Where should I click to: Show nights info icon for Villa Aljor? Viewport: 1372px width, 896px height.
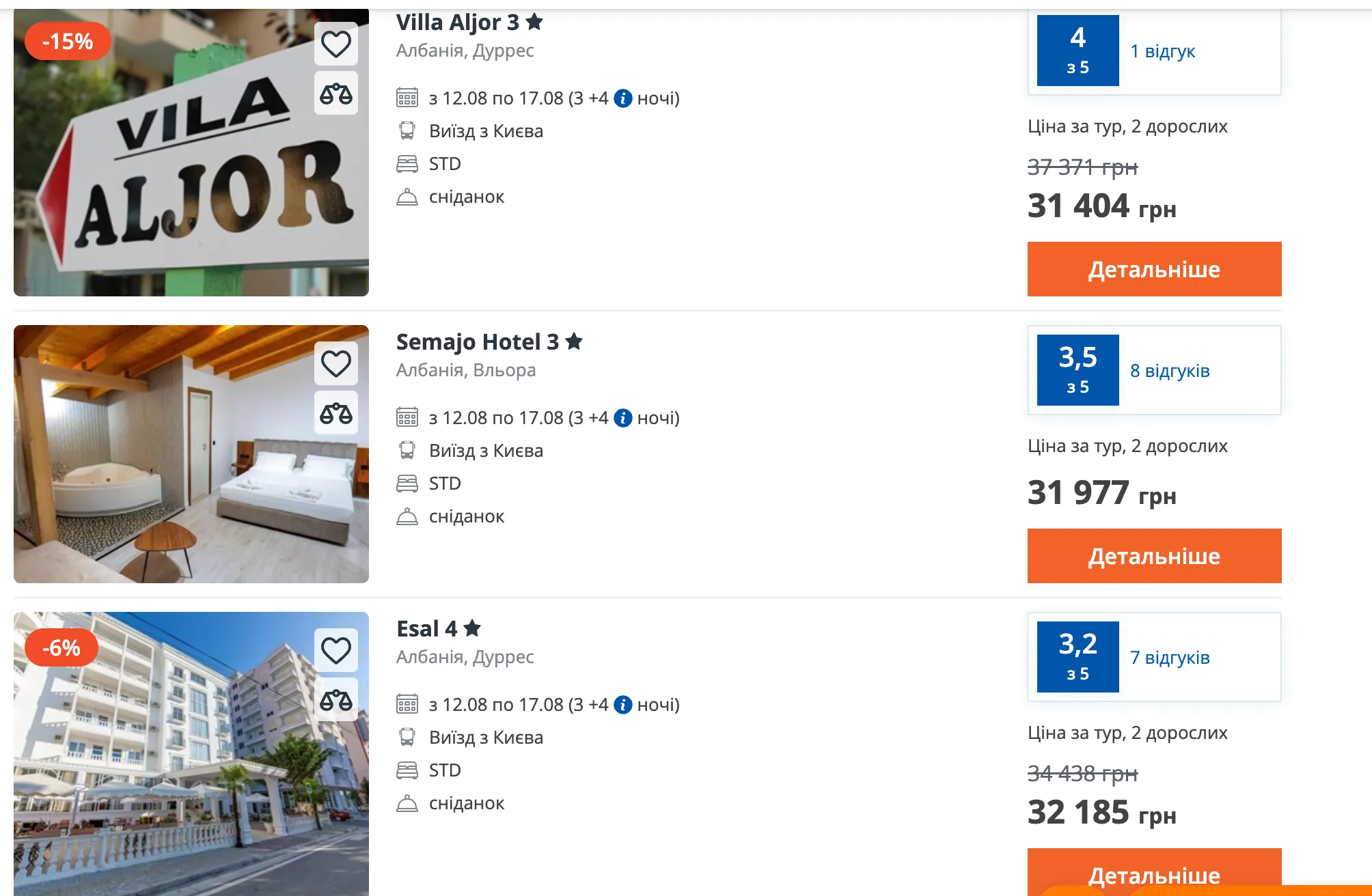(x=623, y=98)
